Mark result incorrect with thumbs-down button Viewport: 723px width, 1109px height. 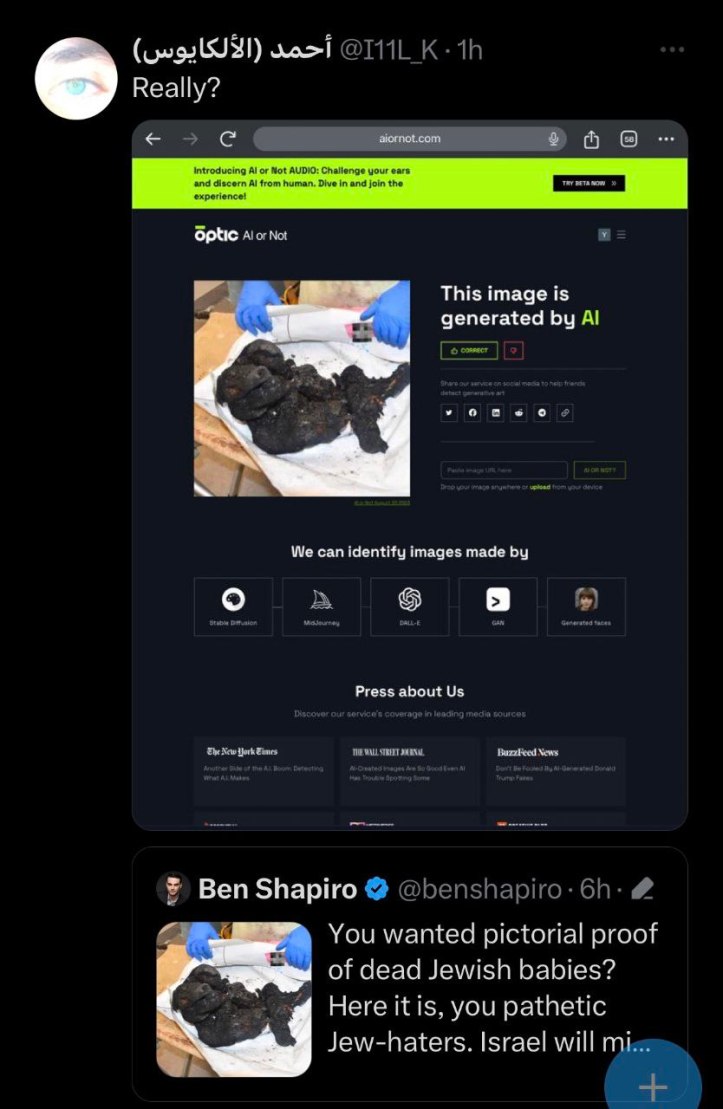(514, 351)
